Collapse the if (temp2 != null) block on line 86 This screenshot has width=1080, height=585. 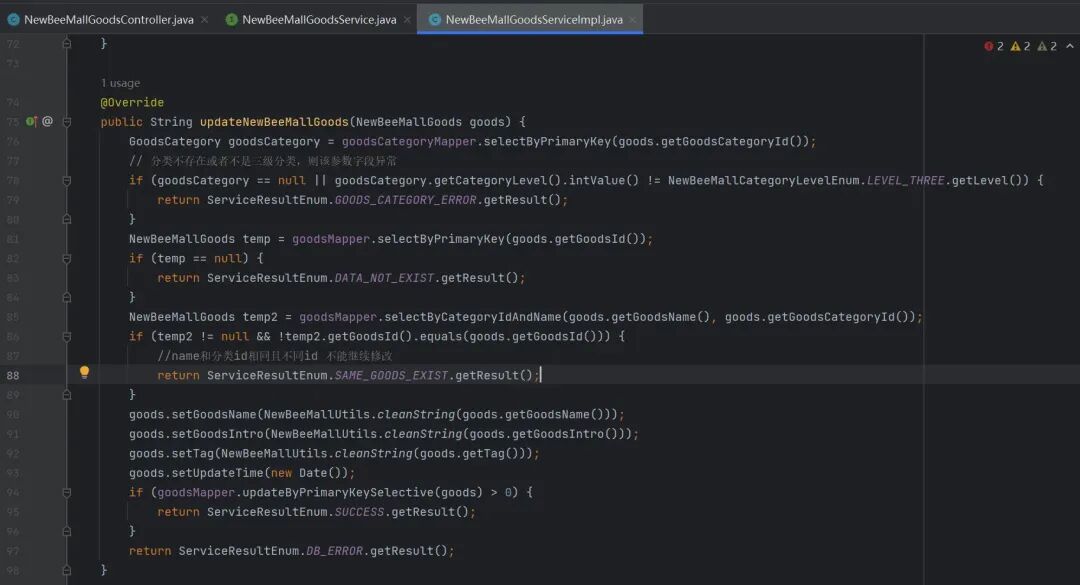[x=67, y=336]
